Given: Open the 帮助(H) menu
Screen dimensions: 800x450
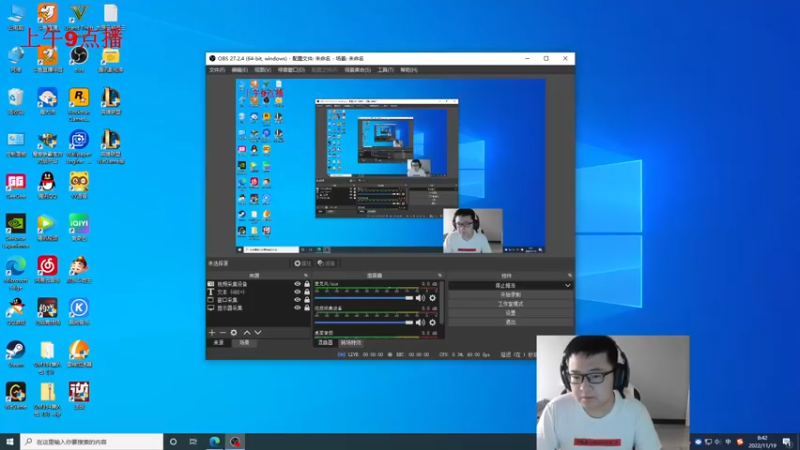Looking at the screenshot, I should pos(409,70).
